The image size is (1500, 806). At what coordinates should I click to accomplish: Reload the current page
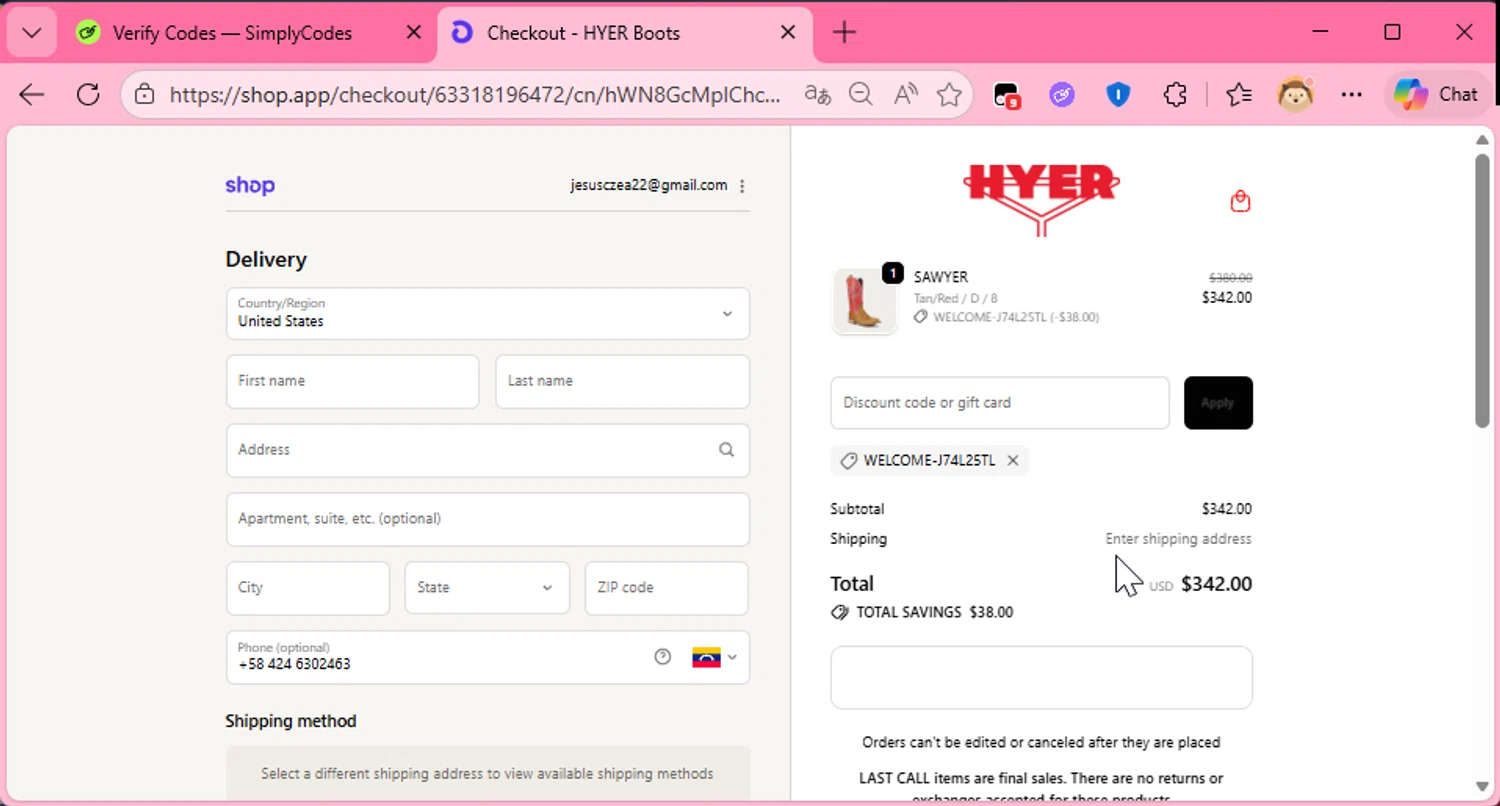pos(88,95)
